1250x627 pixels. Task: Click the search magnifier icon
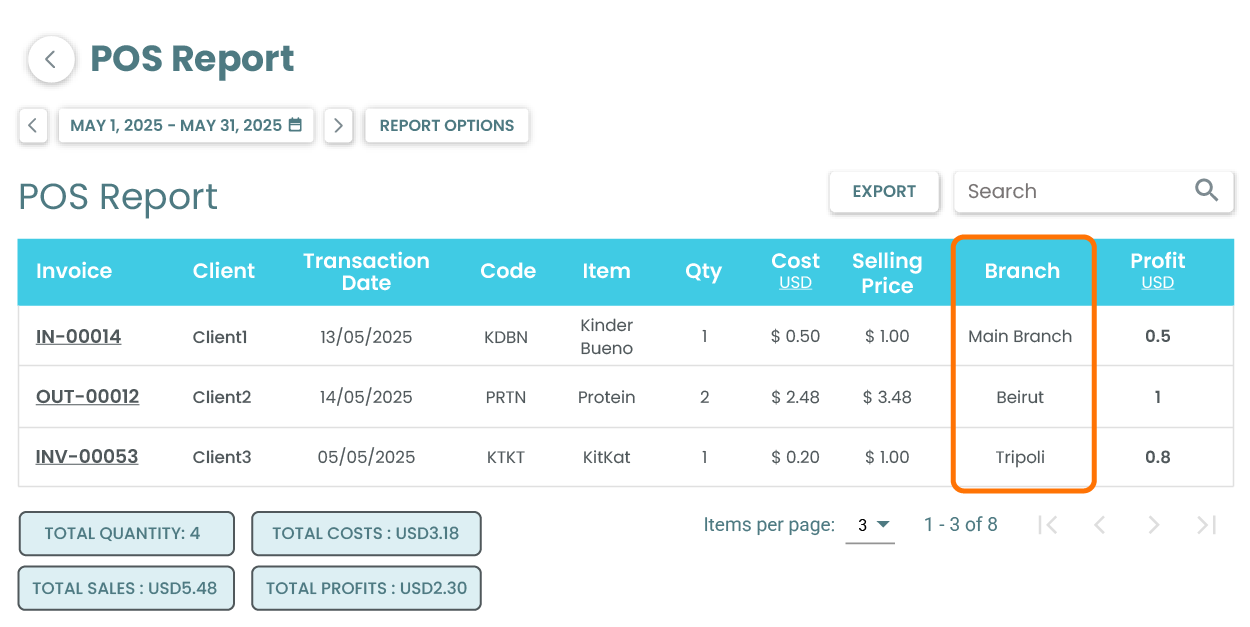click(1207, 191)
